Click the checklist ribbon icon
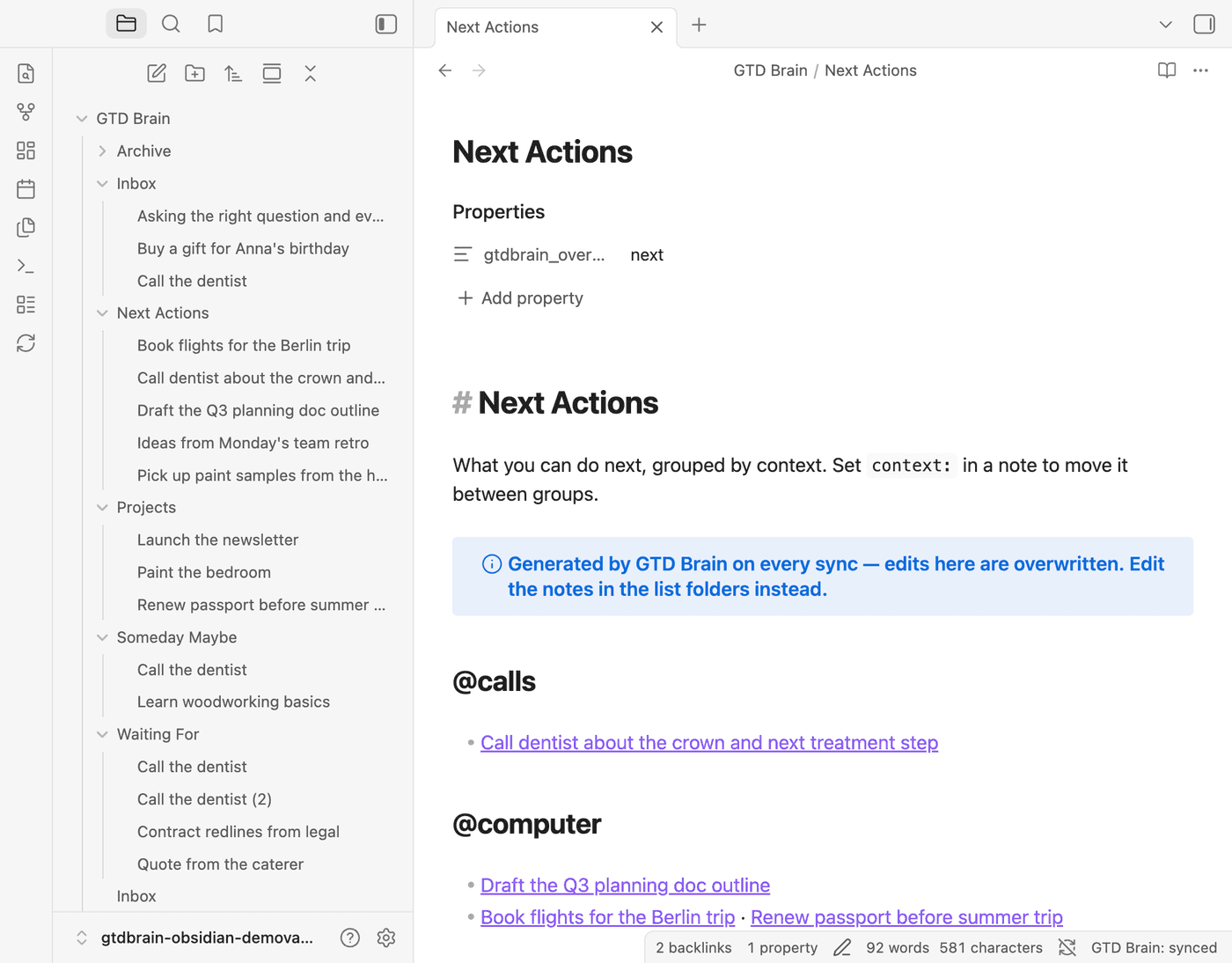Image resolution: width=1232 pixels, height=963 pixels. click(26, 305)
